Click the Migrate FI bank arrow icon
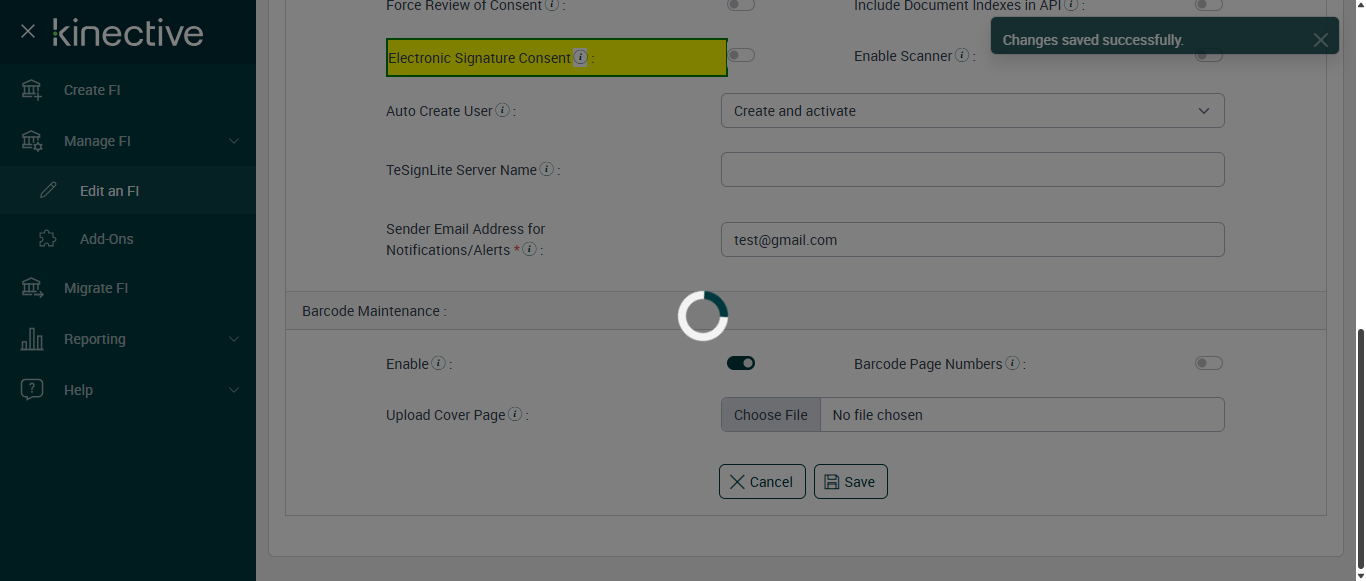This screenshot has height=581, width=1366. click(32, 288)
